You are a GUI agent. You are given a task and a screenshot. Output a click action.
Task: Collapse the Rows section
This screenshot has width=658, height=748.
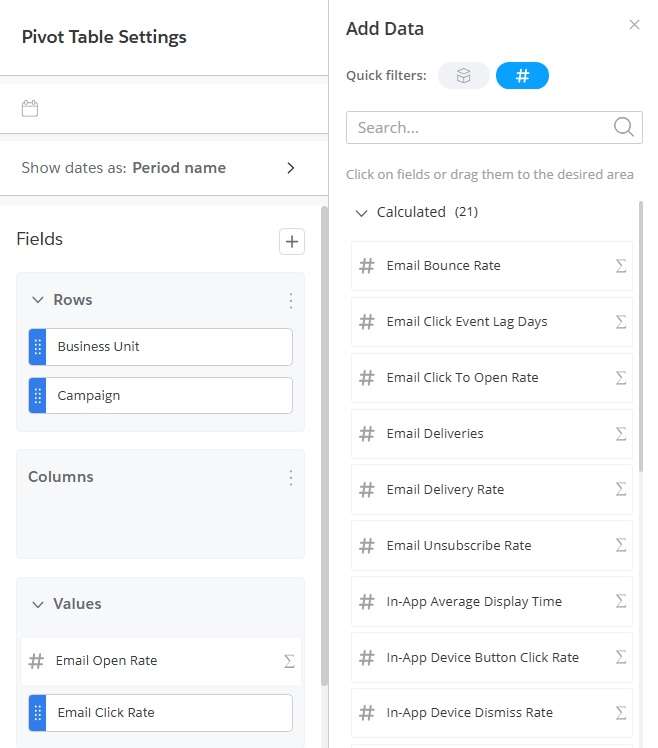pos(38,300)
